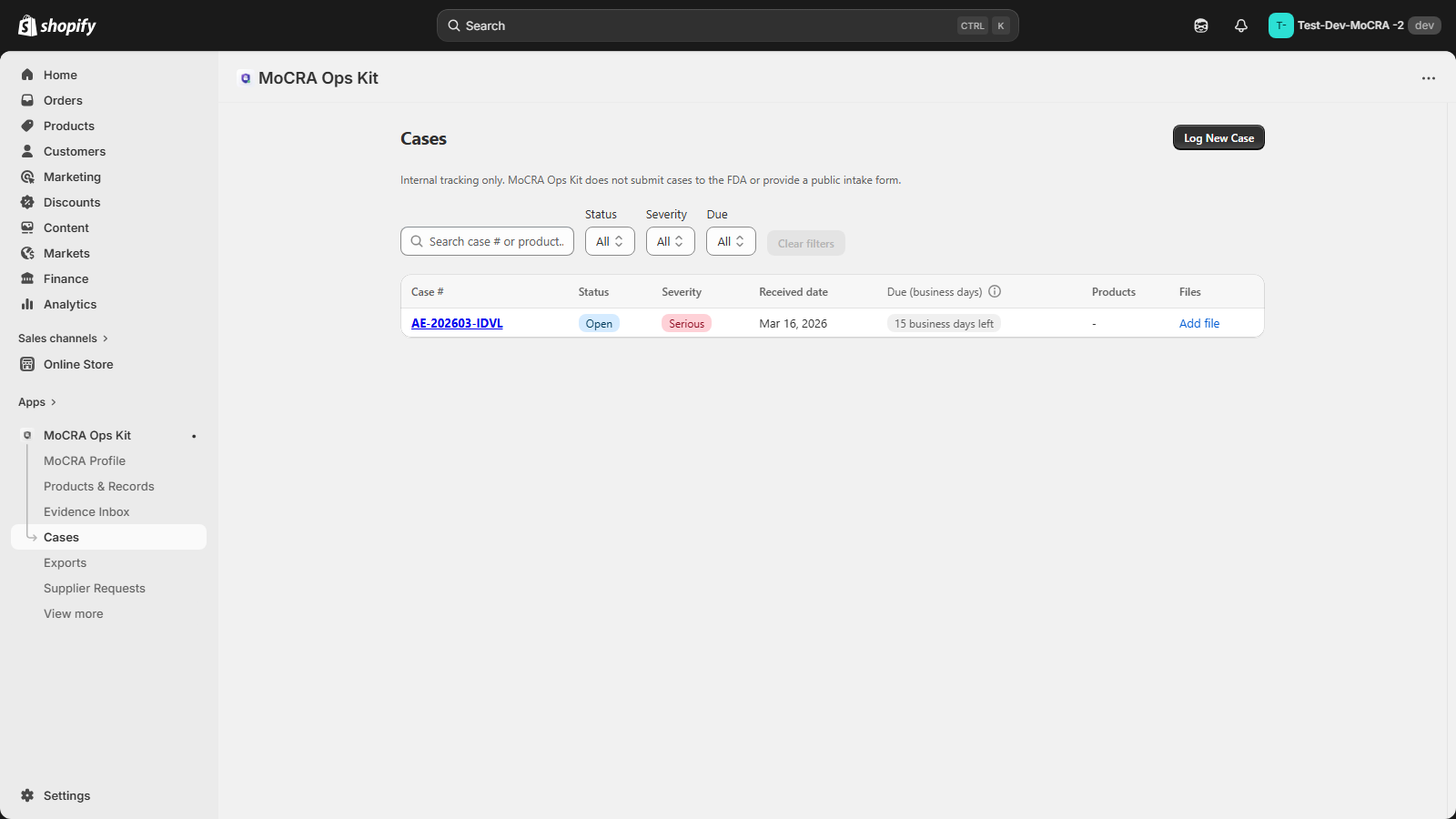Click the Open status badge
Image resolution: width=1456 pixels, height=819 pixels.
(x=599, y=323)
